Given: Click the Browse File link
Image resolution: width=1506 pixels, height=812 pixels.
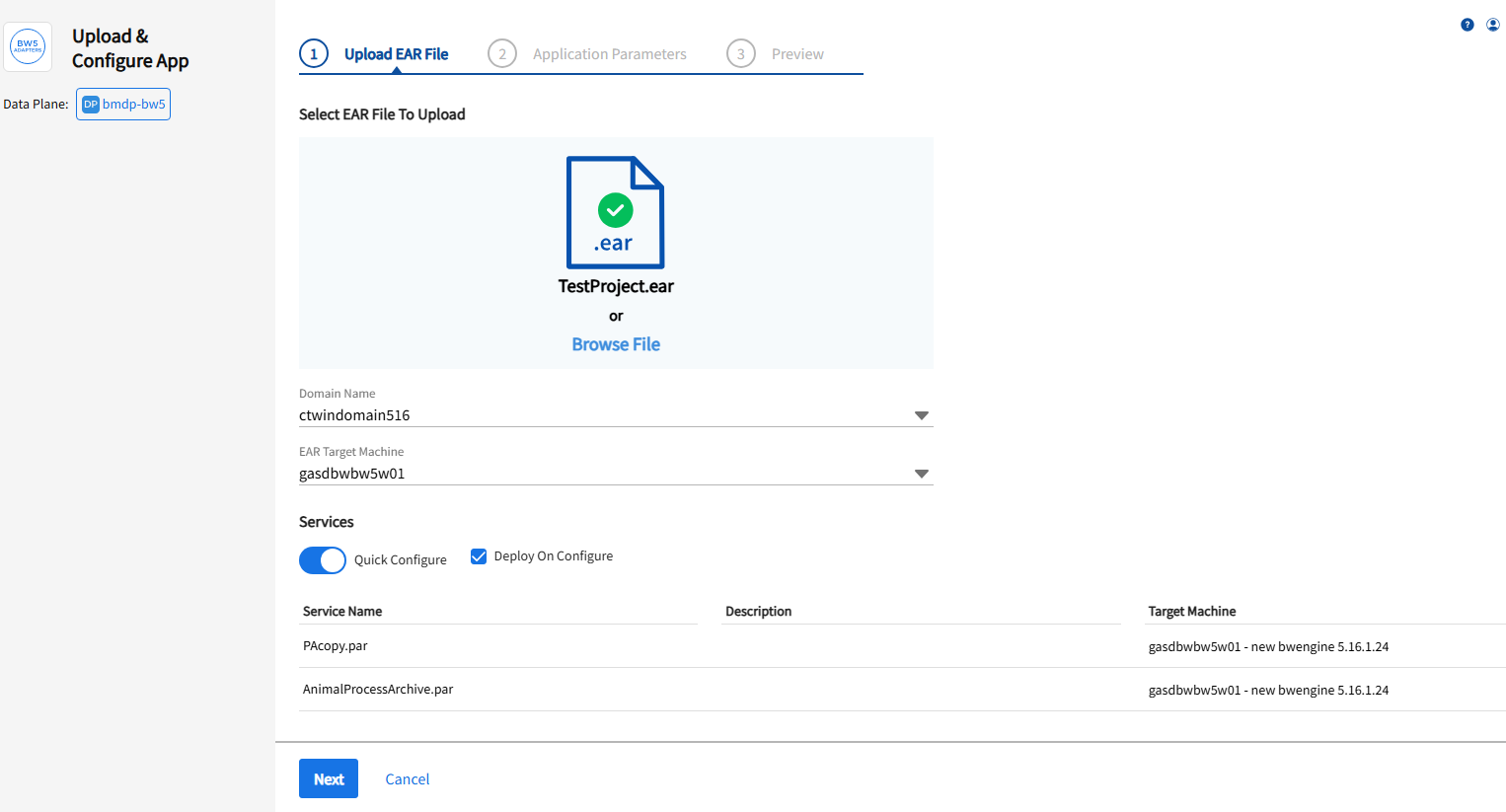Looking at the screenshot, I should coord(616,344).
